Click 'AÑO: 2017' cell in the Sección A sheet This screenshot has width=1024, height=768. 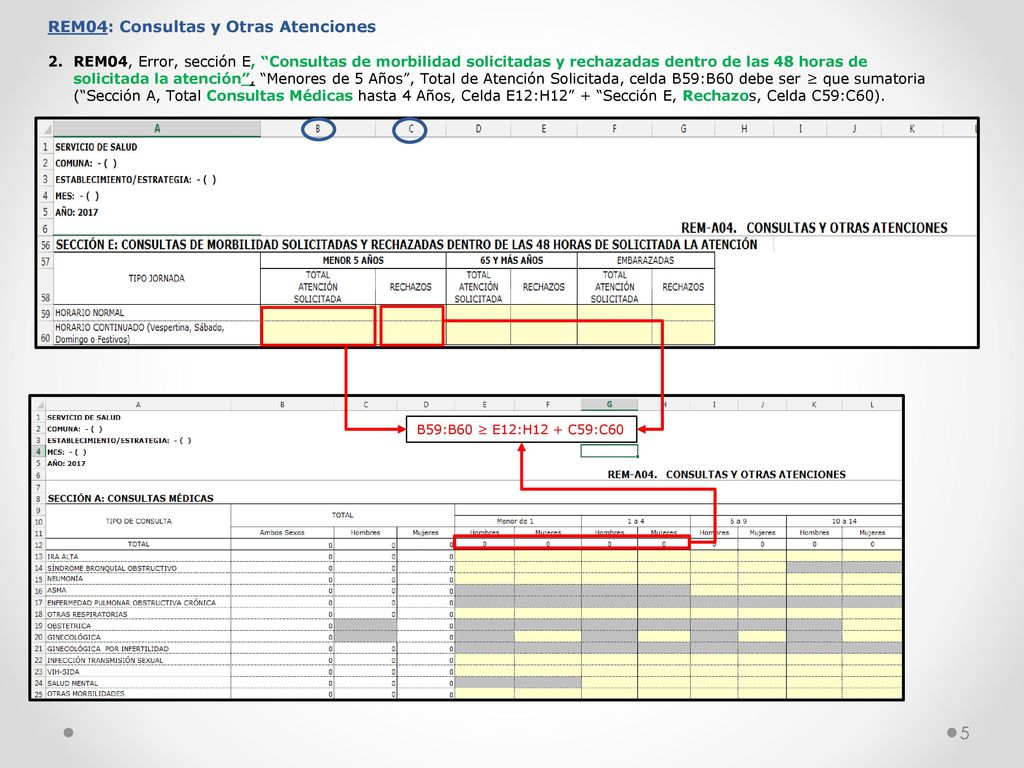[x=66, y=464]
